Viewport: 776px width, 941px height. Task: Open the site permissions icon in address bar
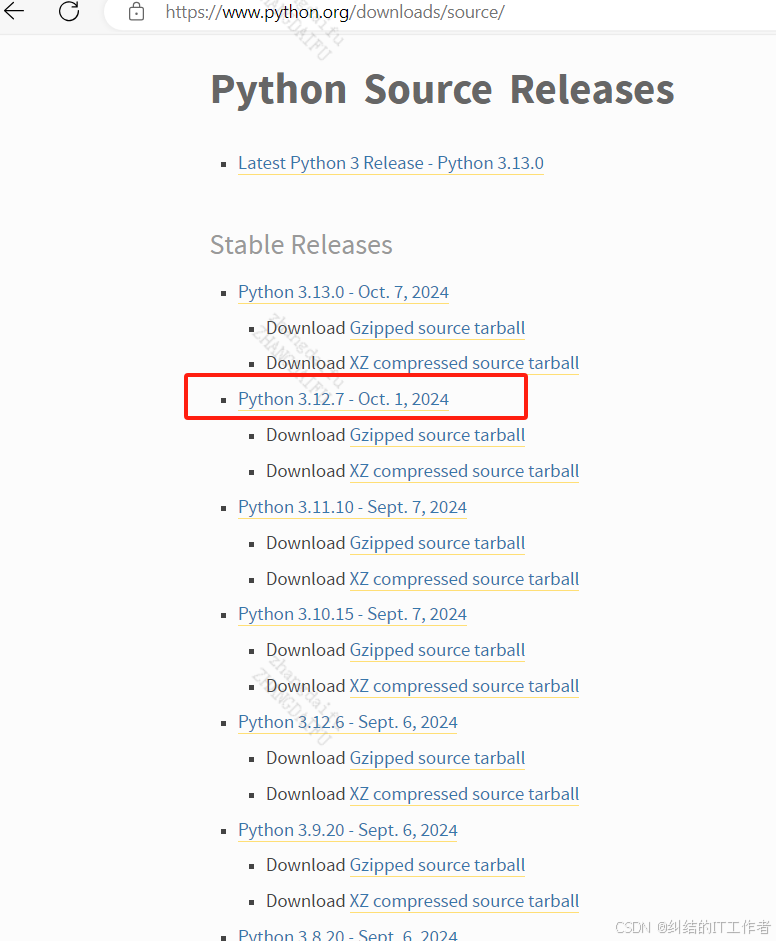[134, 14]
